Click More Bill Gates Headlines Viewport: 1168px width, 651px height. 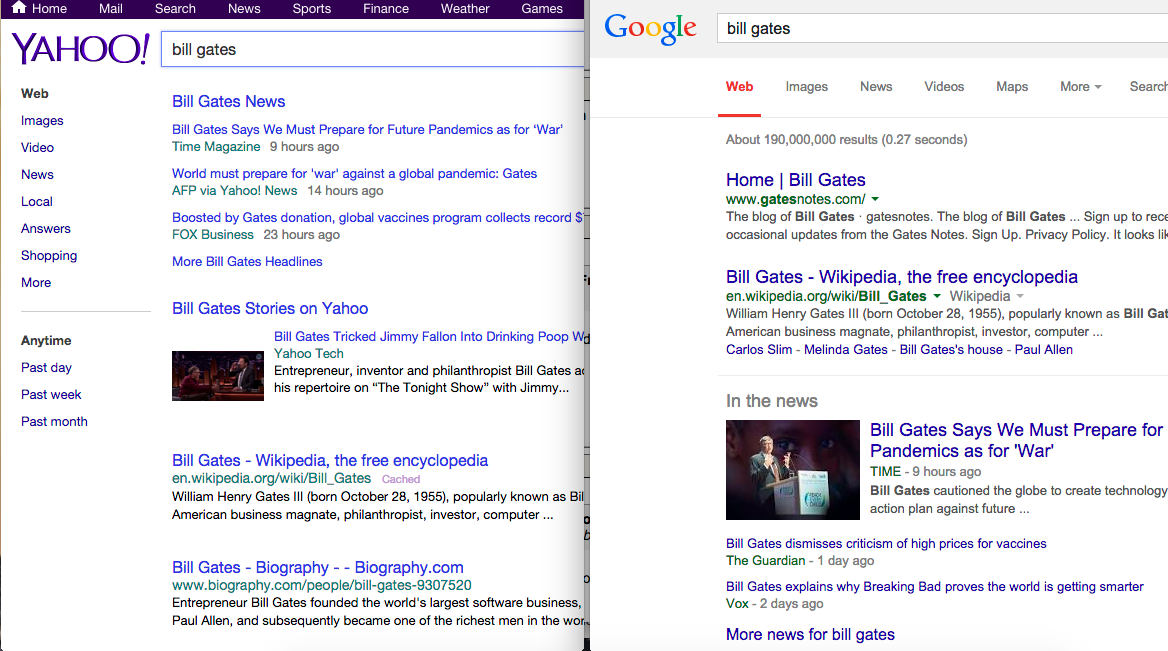click(x=247, y=261)
